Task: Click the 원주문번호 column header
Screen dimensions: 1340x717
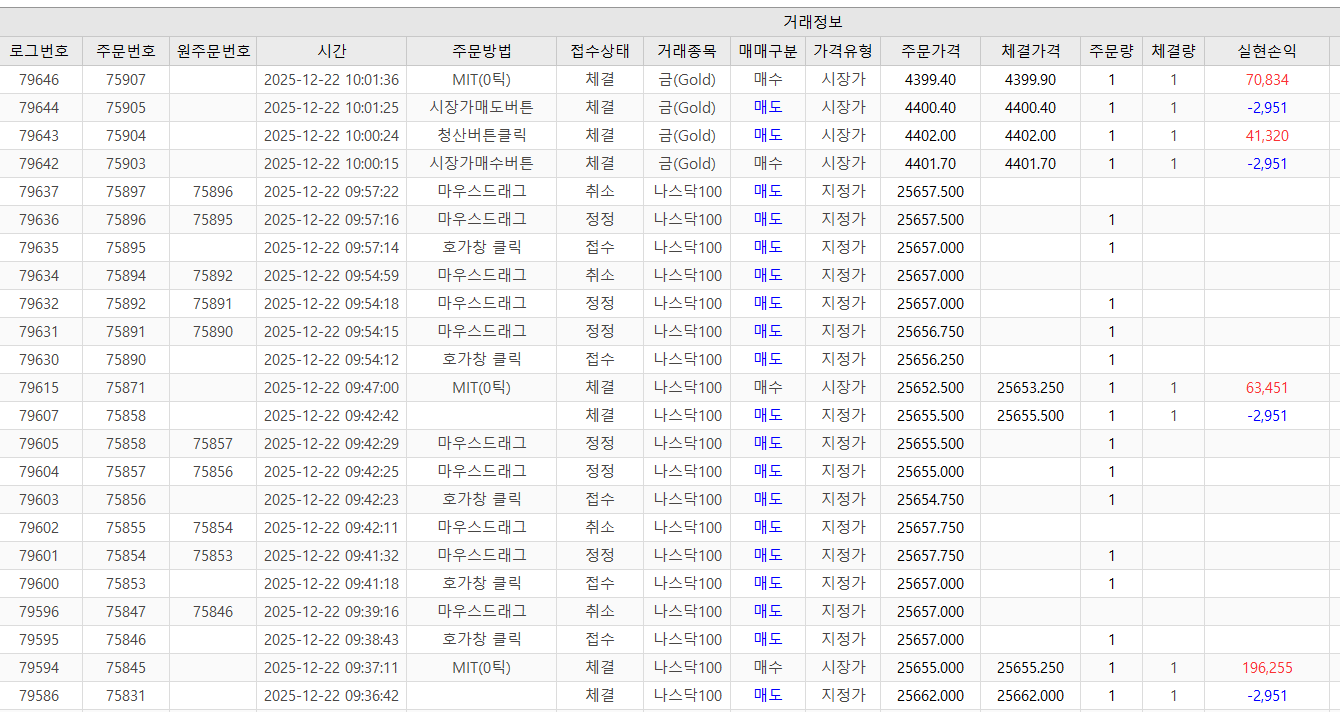Action: coord(213,51)
